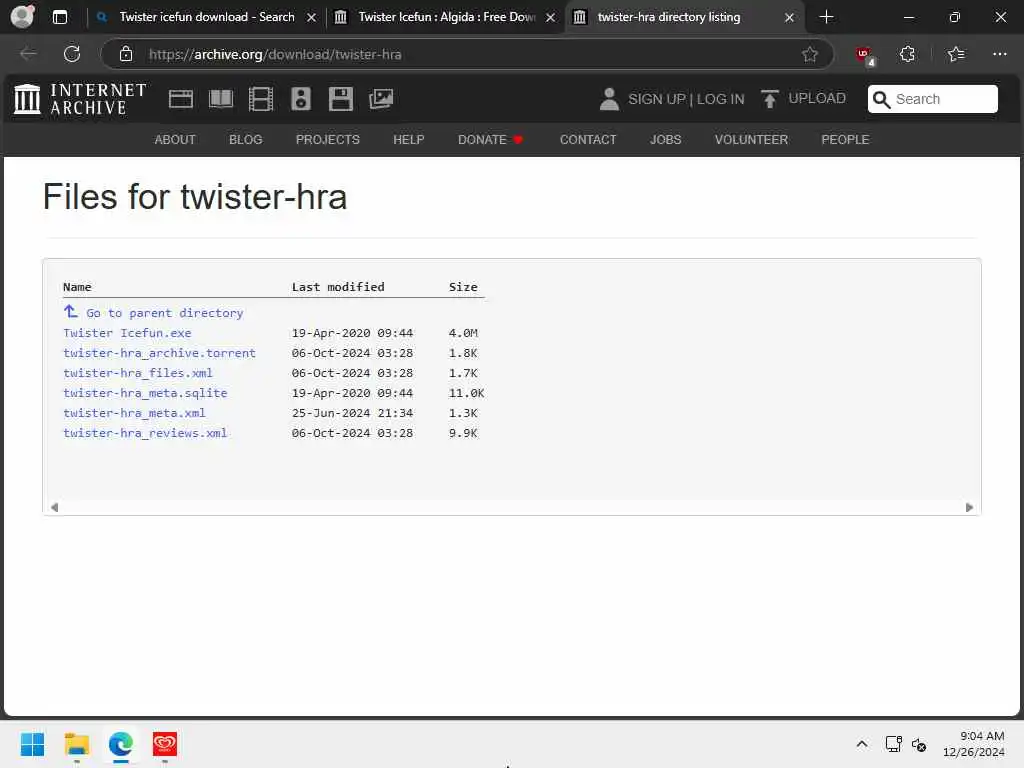View site information lock icon
The image size is (1024, 768).
click(126, 54)
